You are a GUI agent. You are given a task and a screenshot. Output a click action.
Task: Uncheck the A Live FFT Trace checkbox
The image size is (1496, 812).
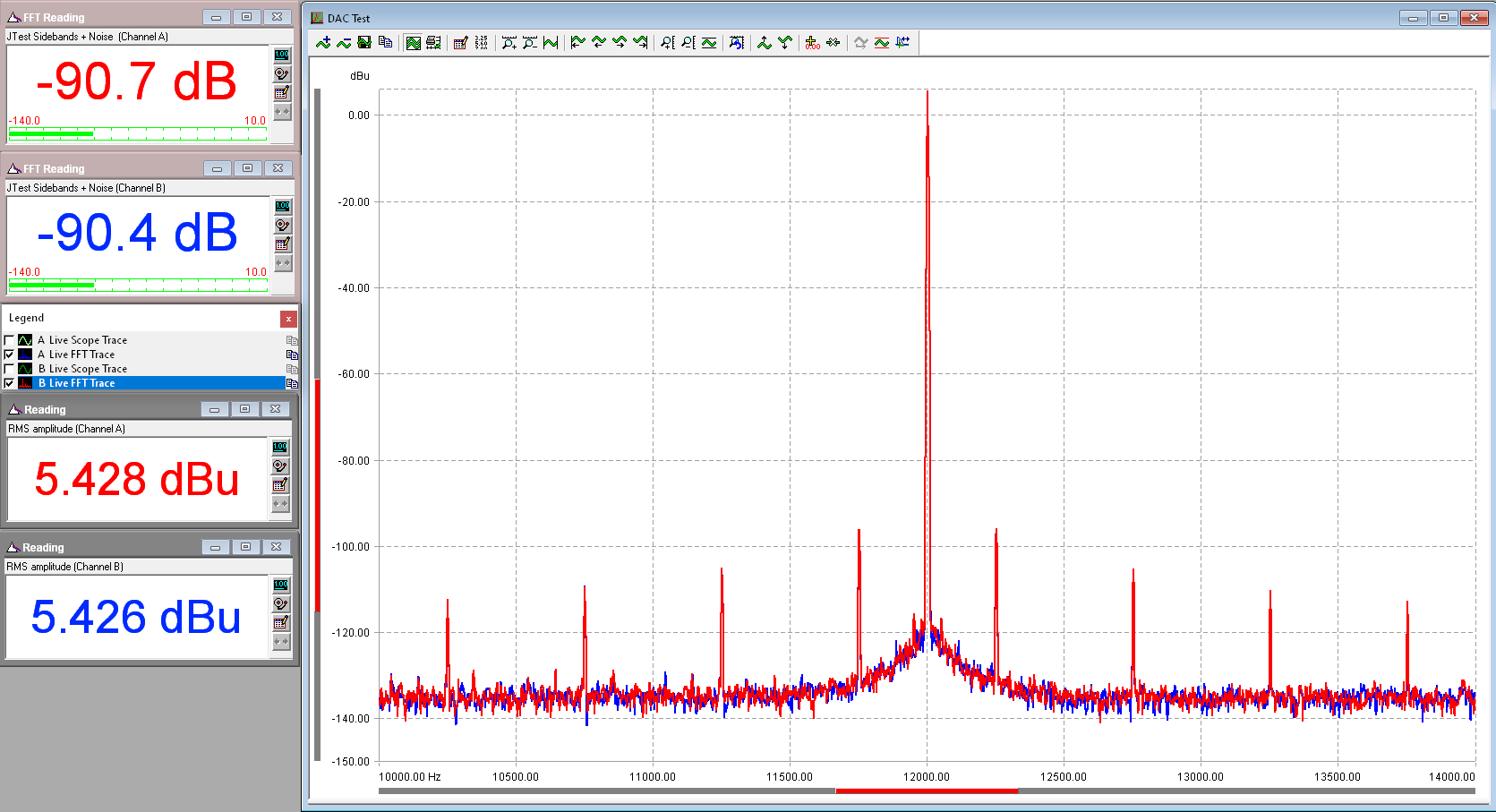pos(9,355)
